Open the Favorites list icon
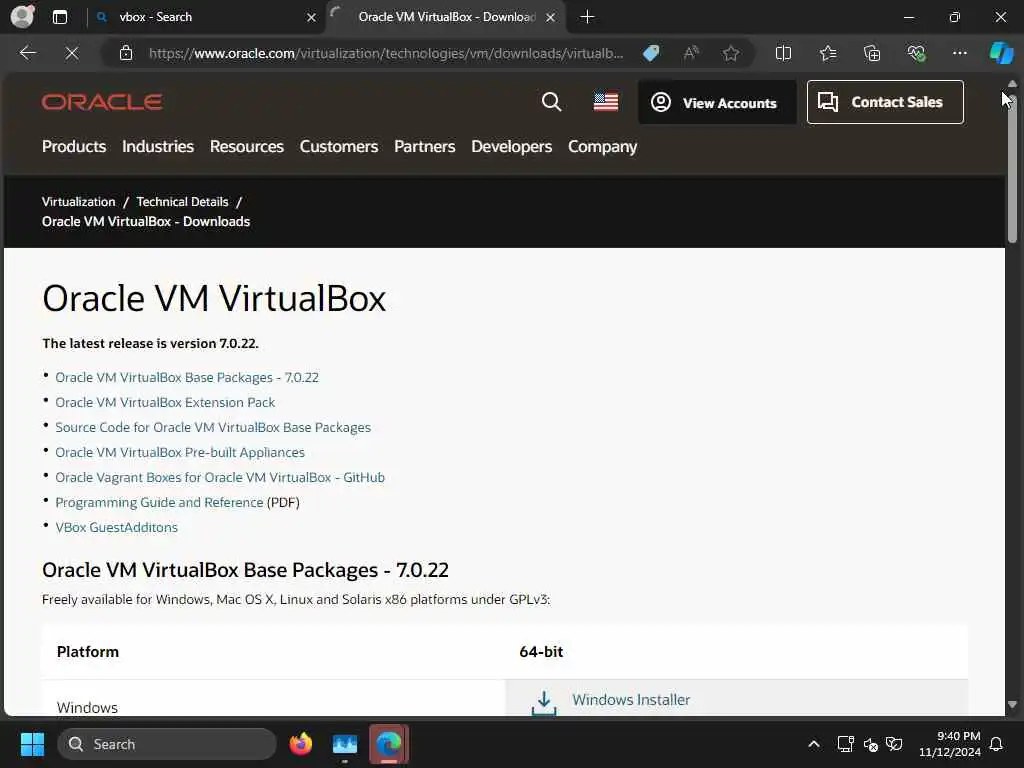Viewport: 1024px width, 768px height. 827,53
